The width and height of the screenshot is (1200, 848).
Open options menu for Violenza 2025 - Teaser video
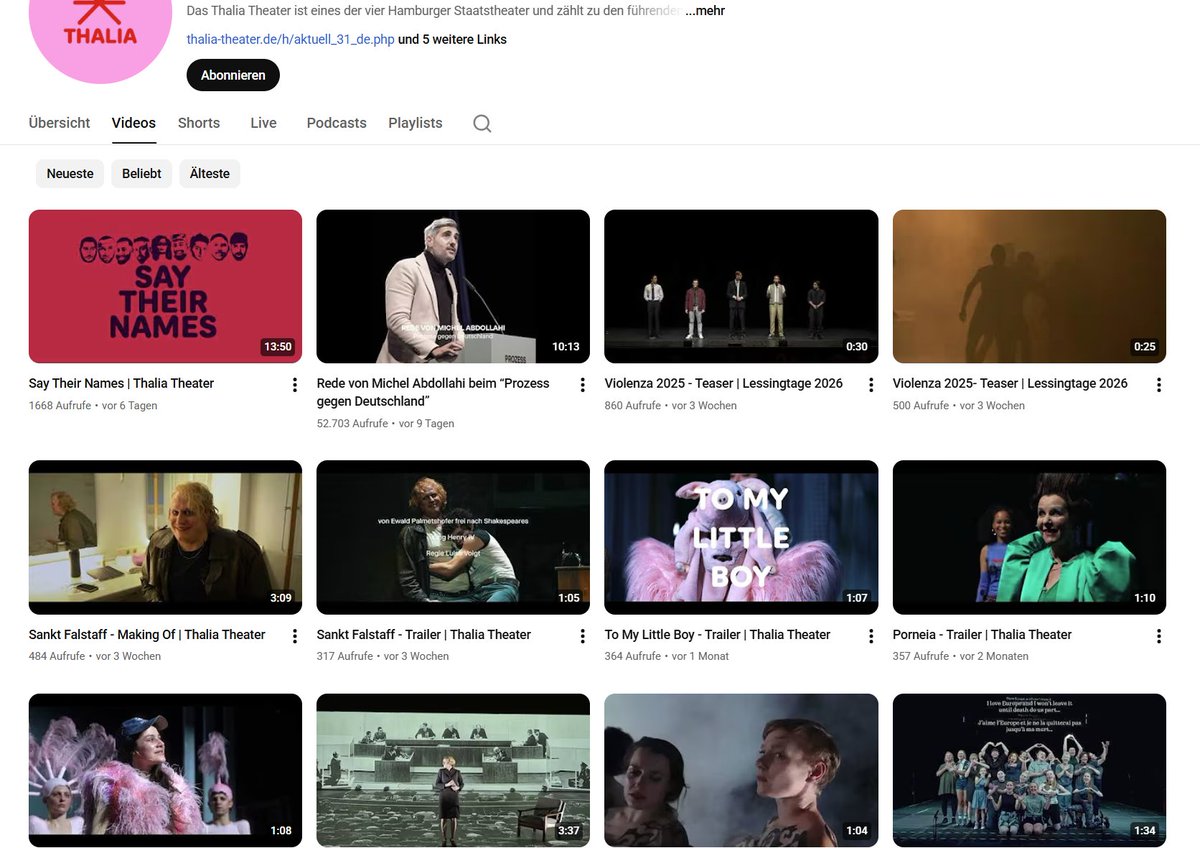tap(871, 385)
